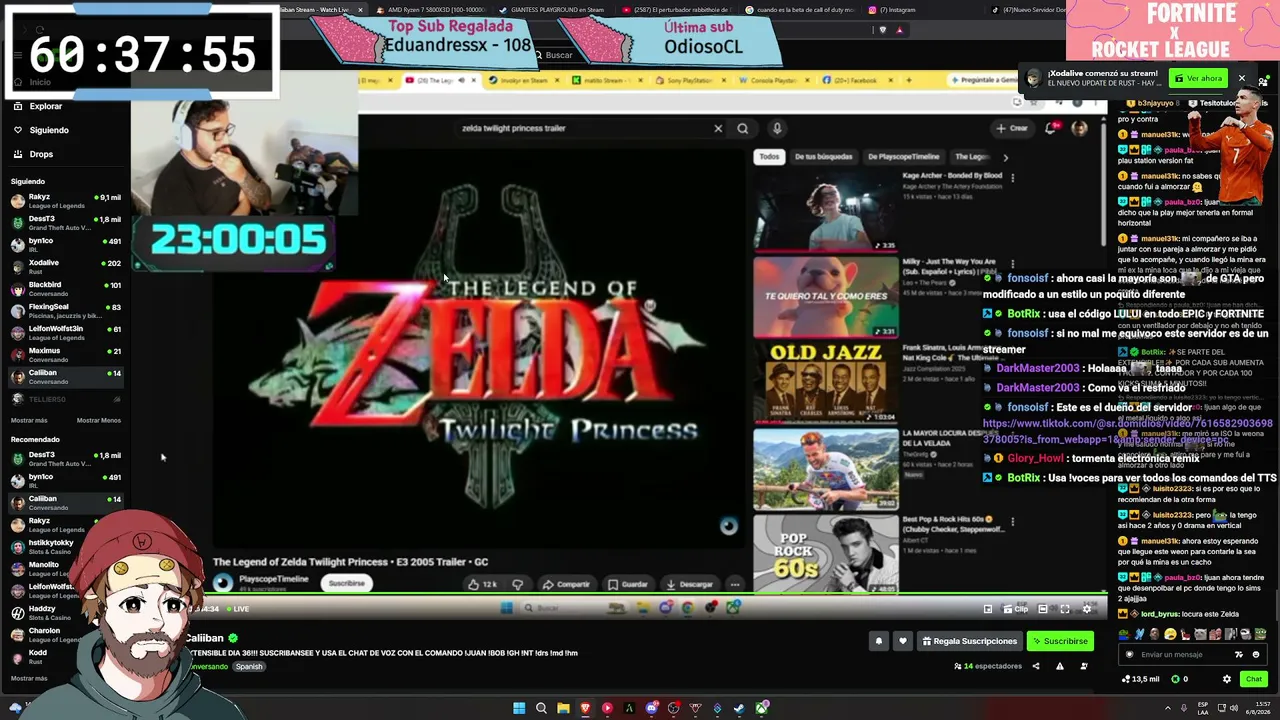
Task: Click Descargar under the Zelda trailer
Action: coord(690,584)
